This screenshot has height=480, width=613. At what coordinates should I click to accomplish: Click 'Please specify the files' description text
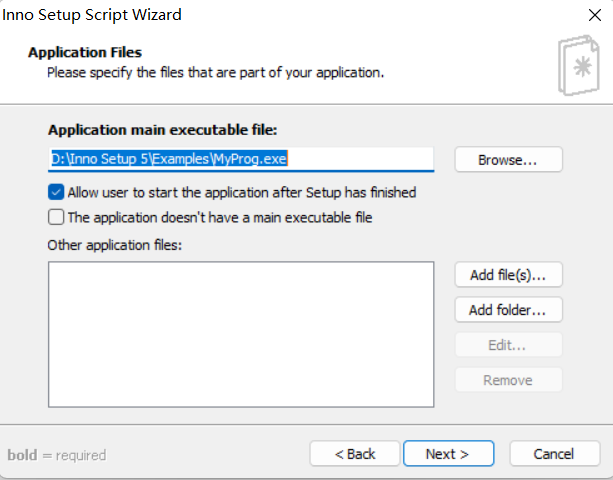pyautogui.click(x=215, y=73)
